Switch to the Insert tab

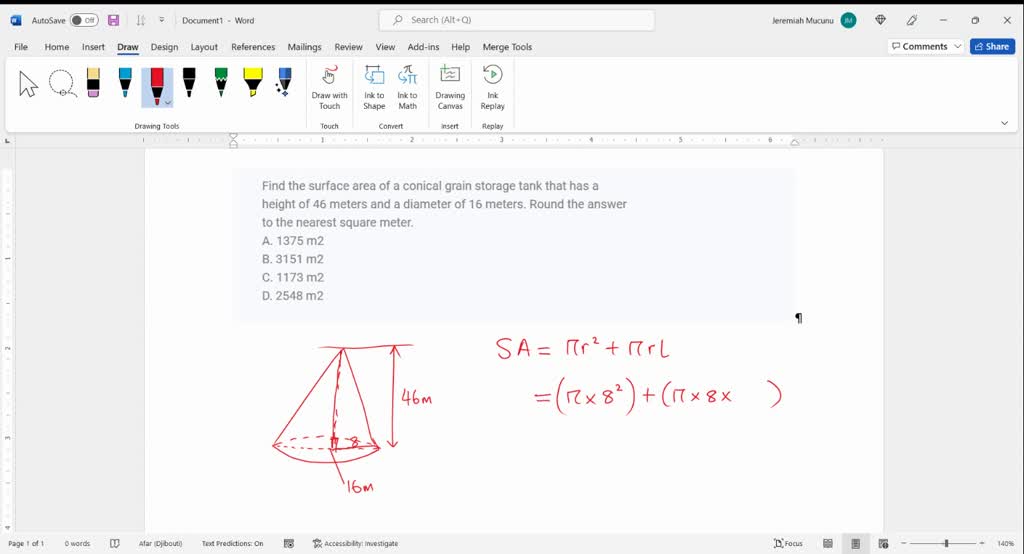pos(93,47)
